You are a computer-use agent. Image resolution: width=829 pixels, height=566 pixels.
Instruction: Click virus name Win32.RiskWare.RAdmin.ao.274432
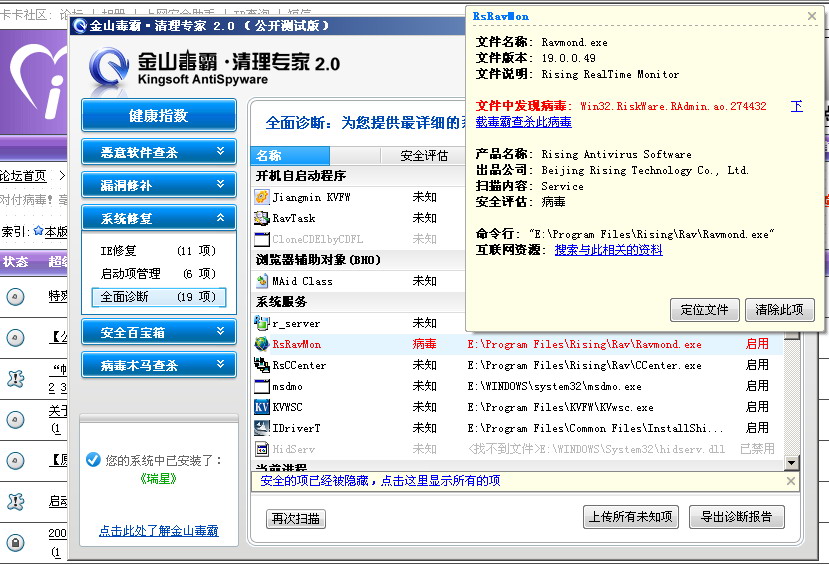coord(674,106)
